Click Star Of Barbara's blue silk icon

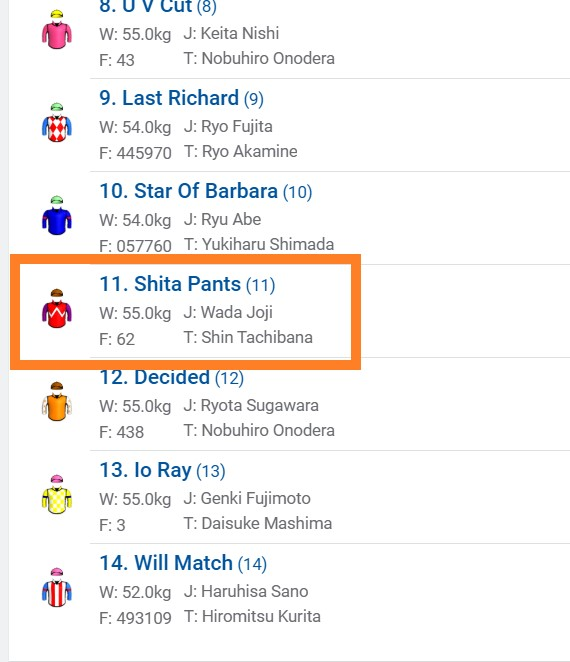click(x=57, y=215)
